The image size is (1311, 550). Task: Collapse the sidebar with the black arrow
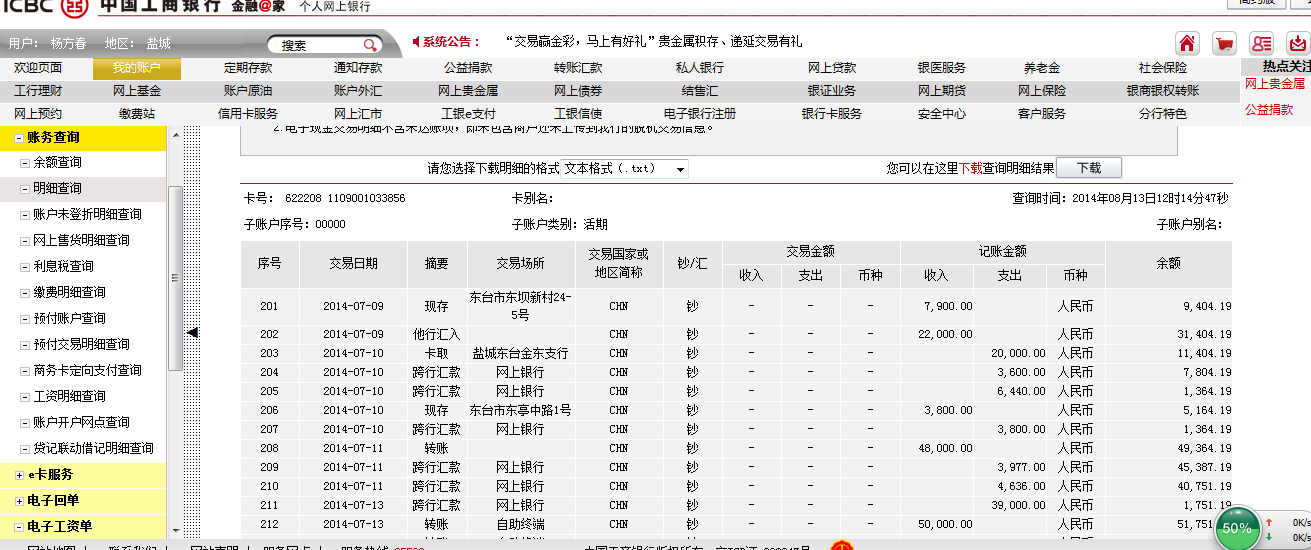click(193, 332)
